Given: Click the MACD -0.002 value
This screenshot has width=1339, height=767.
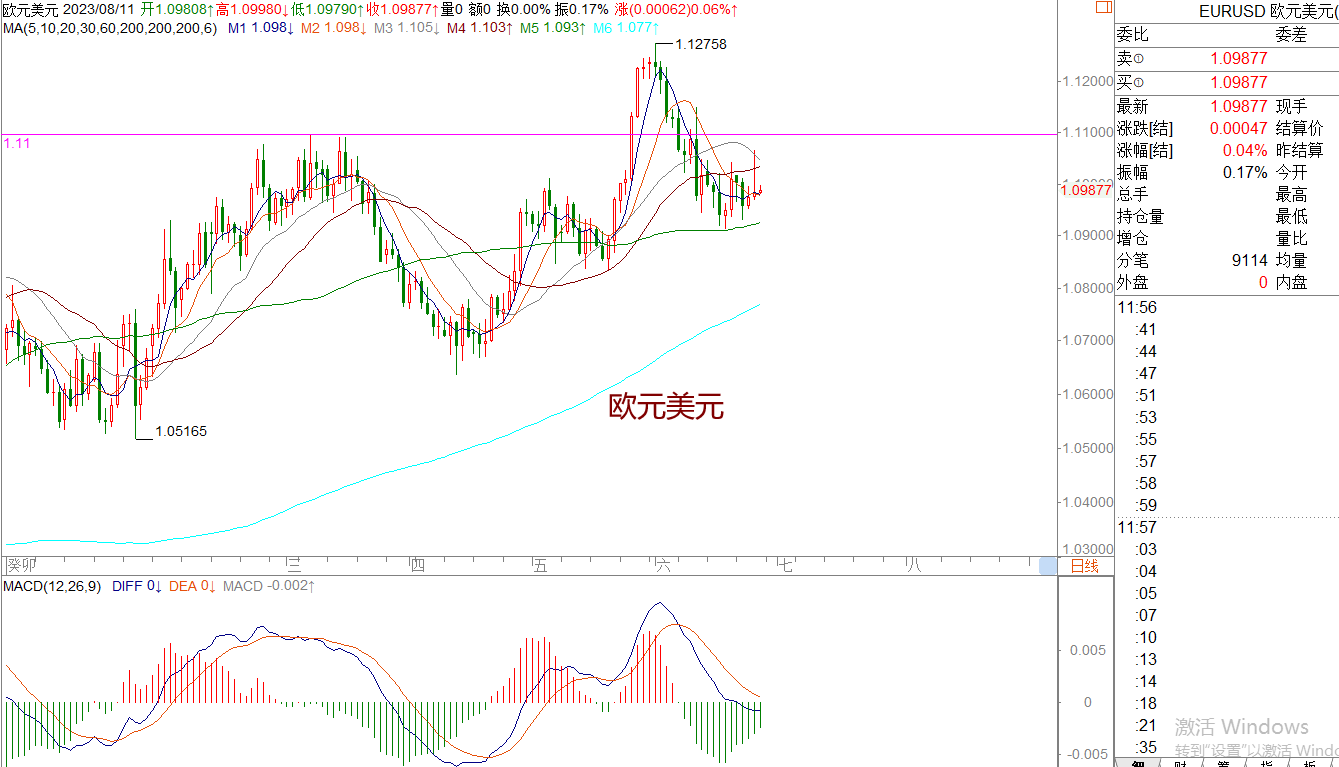Looking at the screenshot, I should tap(270, 586).
